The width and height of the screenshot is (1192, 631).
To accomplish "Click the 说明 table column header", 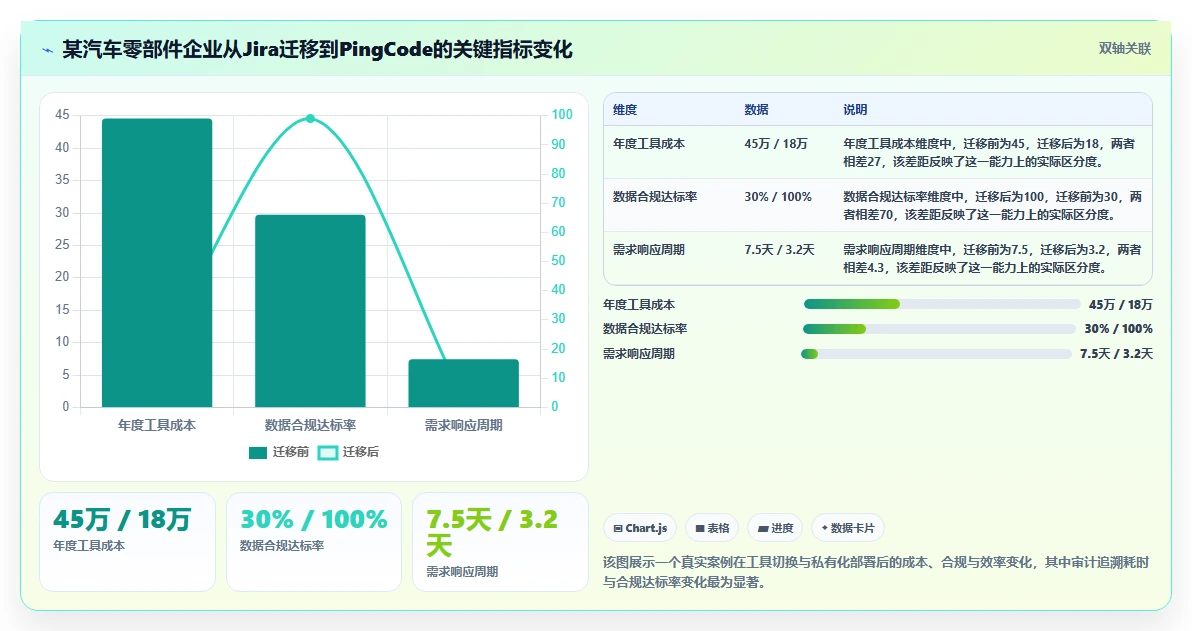I will tap(855, 109).
